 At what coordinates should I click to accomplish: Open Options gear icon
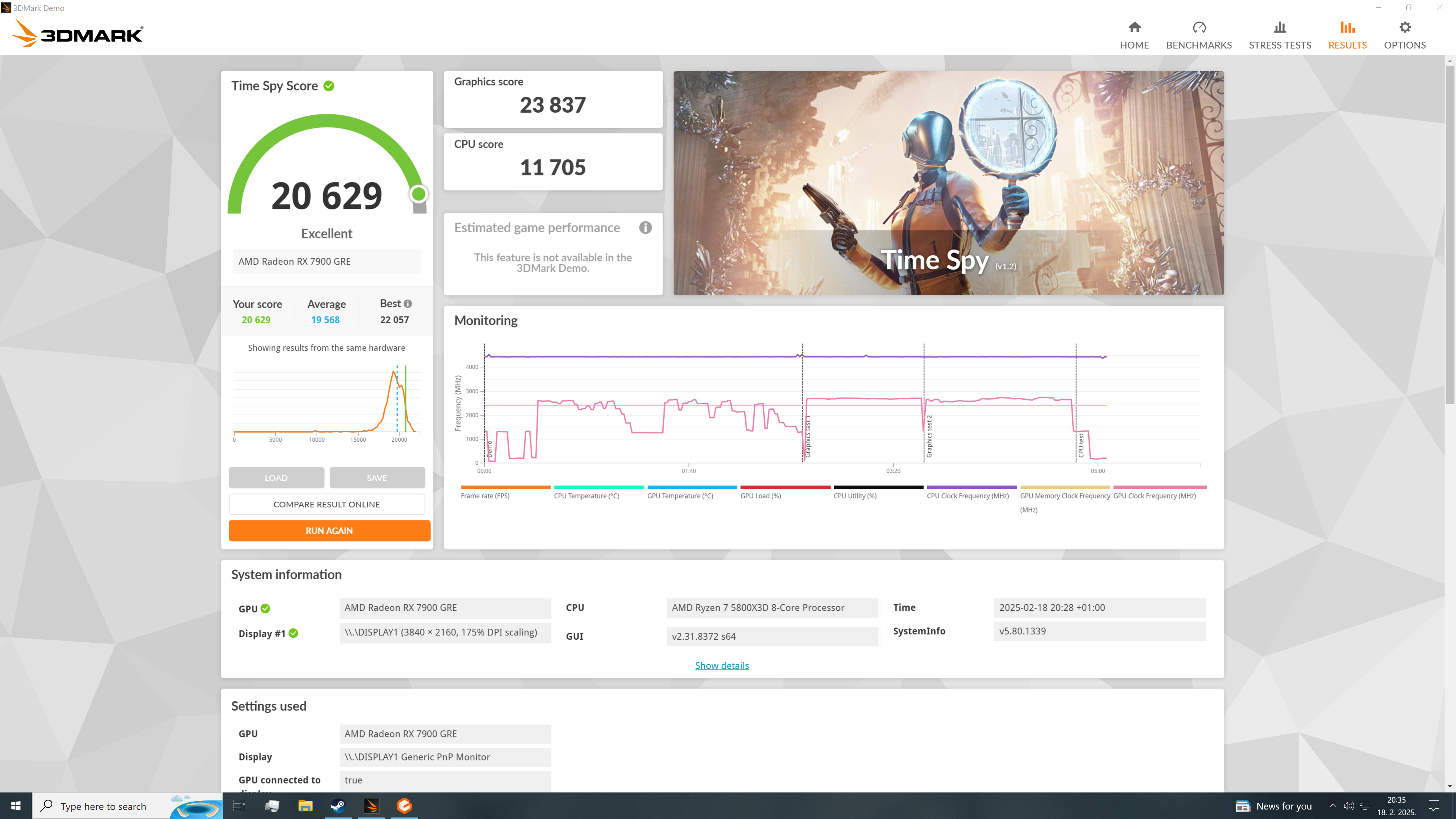1404,28
